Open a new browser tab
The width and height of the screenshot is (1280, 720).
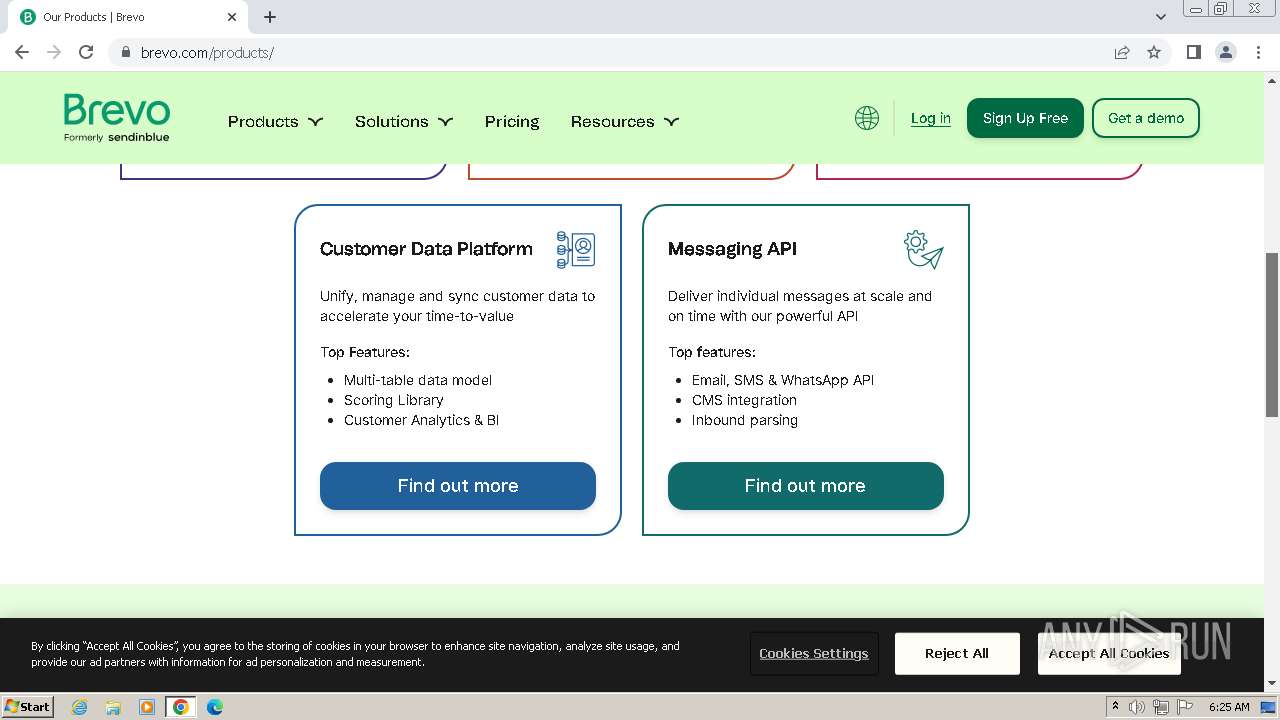(270, 17)
